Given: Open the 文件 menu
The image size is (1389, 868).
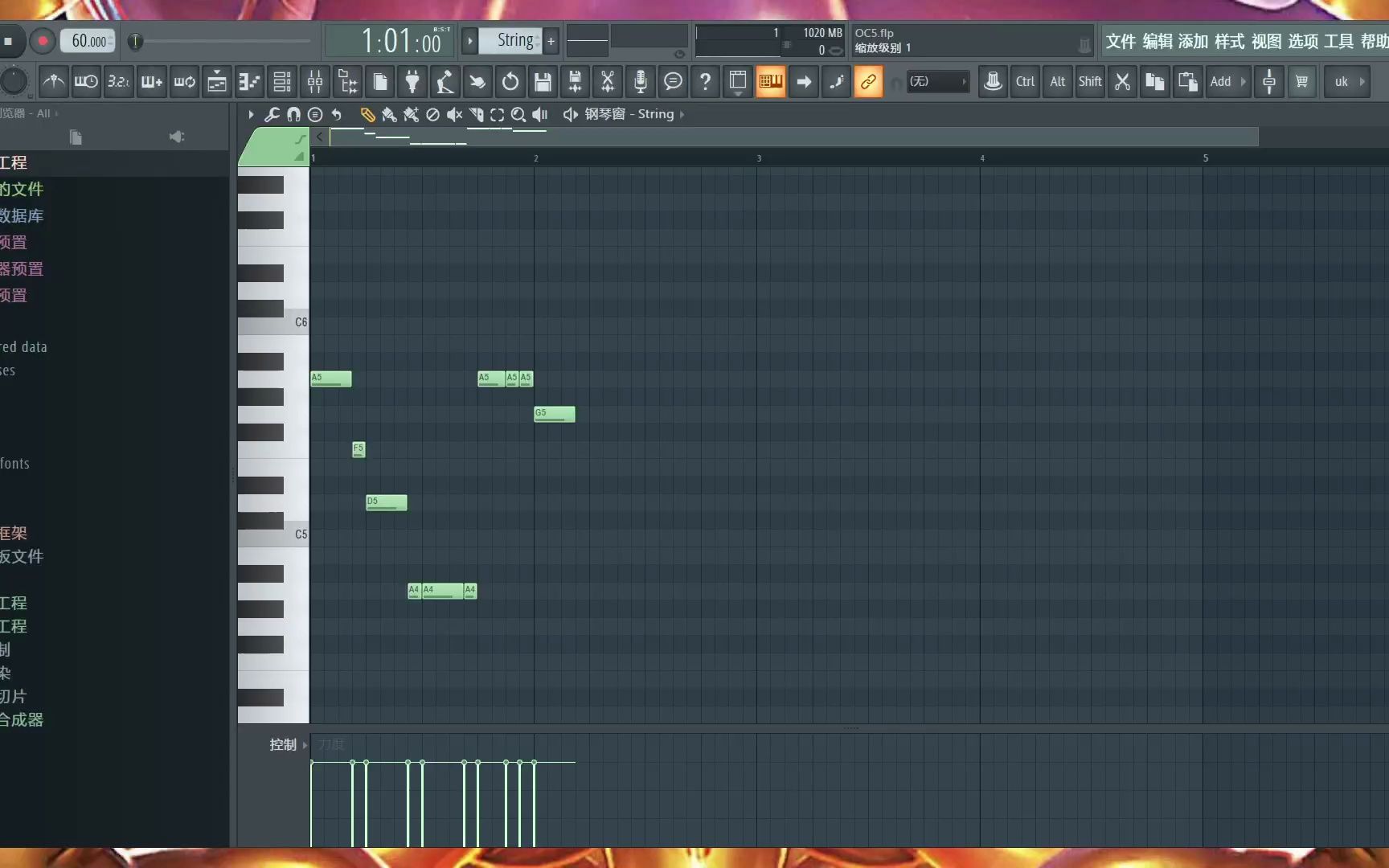Looking at the screenshot, I should [1120, 42].
